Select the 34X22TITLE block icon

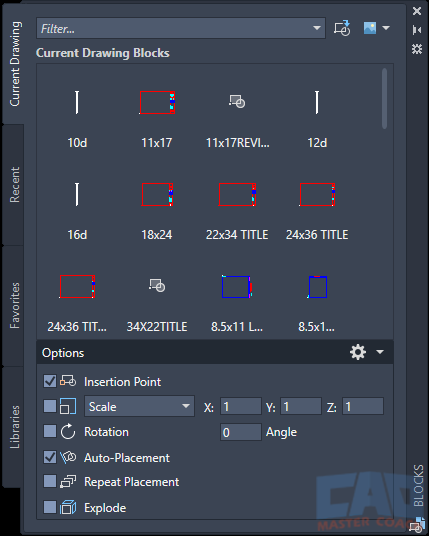pos(157,285)
